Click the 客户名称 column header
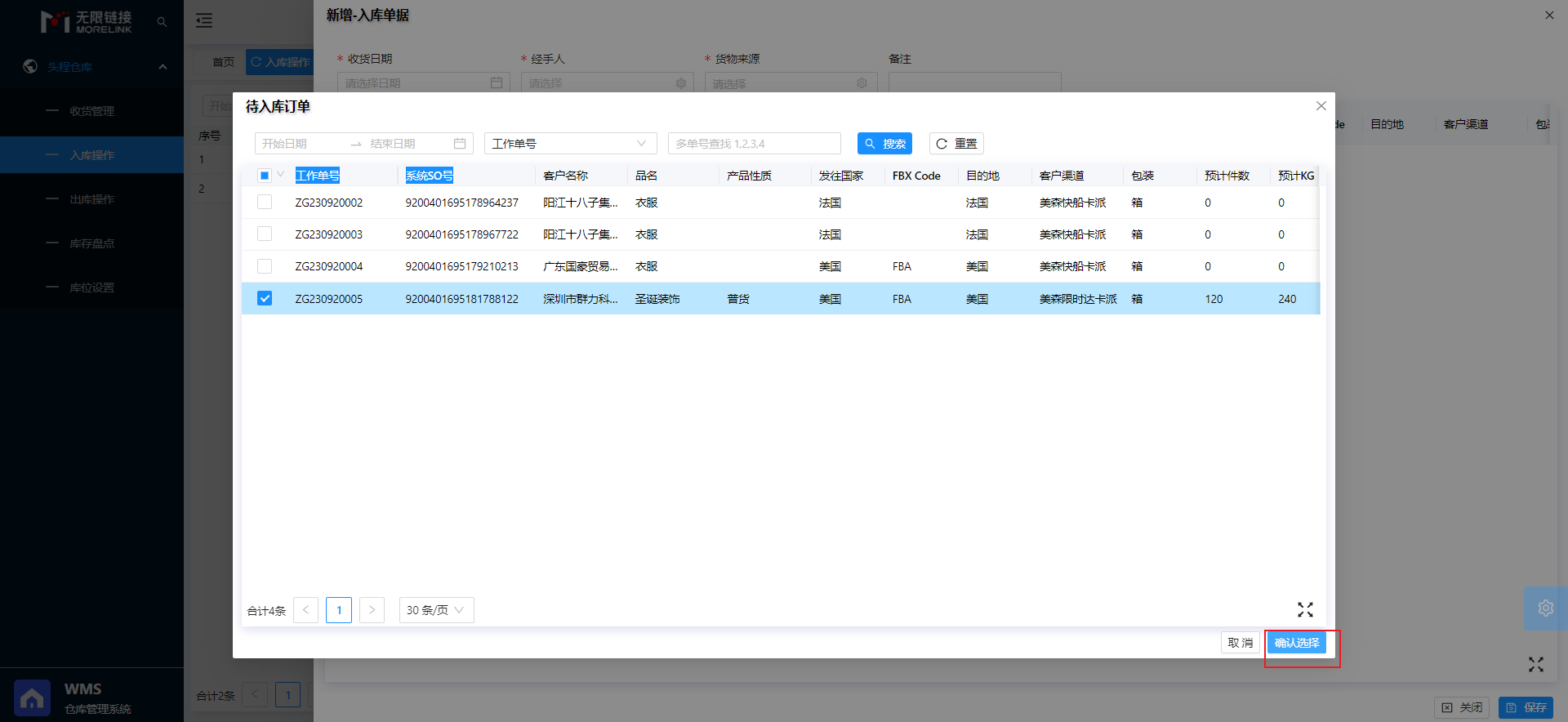This screenshot has width=1568, height=722. click(x=565, y=176)
